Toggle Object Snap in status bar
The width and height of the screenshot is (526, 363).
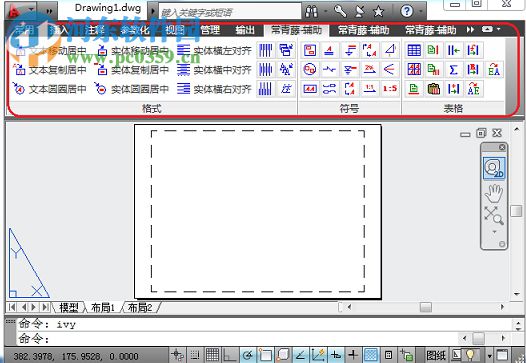265,355
